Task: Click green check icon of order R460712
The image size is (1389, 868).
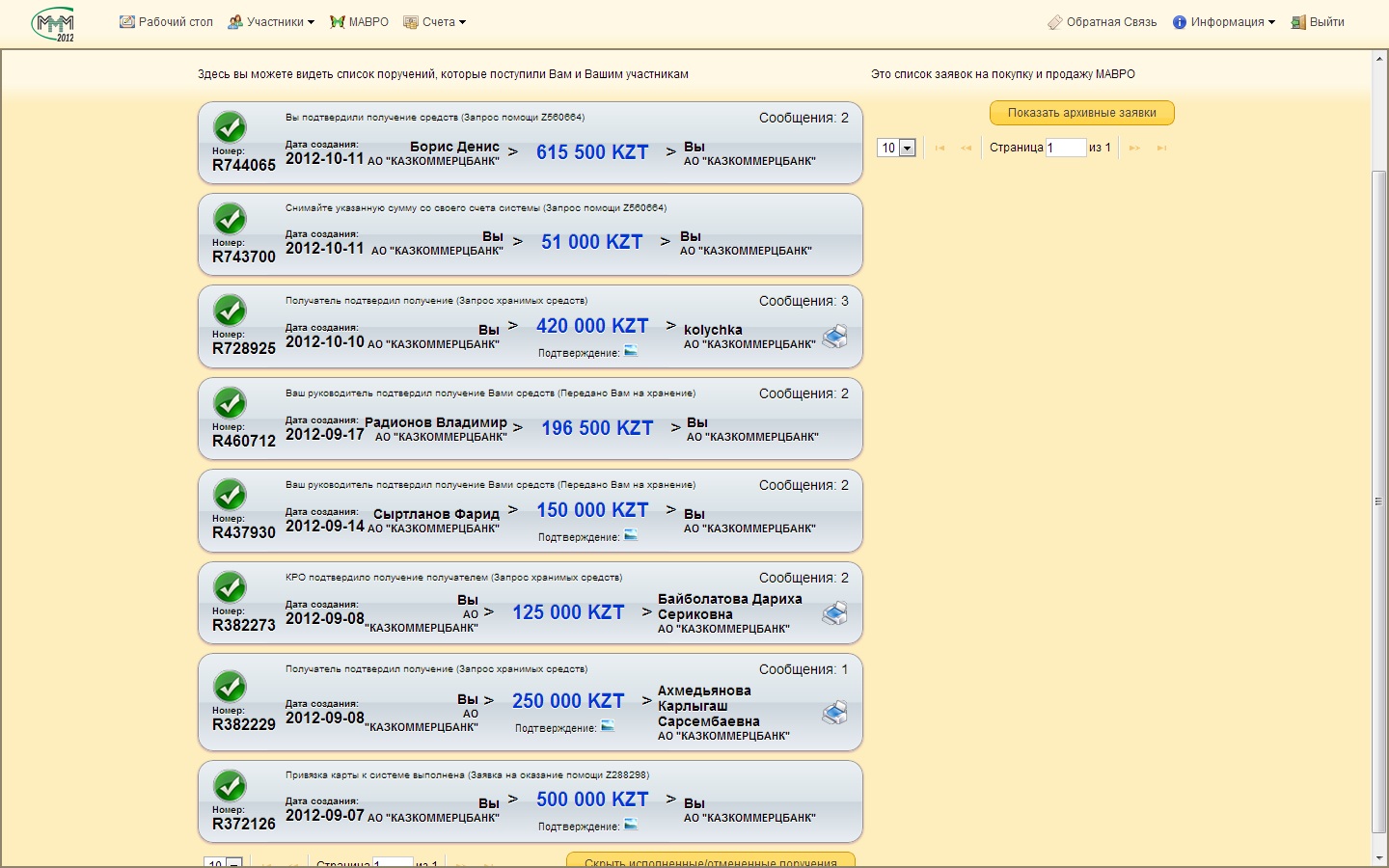Action: pos(230,403)
